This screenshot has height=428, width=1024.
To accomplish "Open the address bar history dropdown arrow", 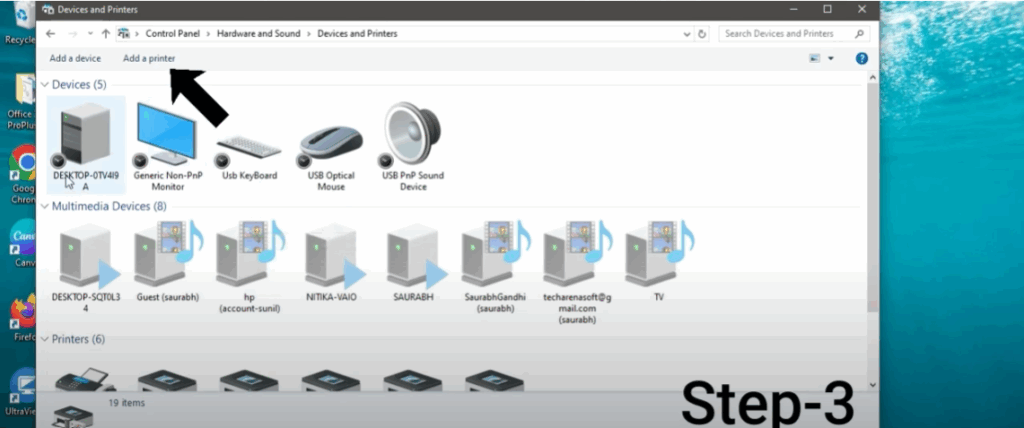I will coord(685,34).
